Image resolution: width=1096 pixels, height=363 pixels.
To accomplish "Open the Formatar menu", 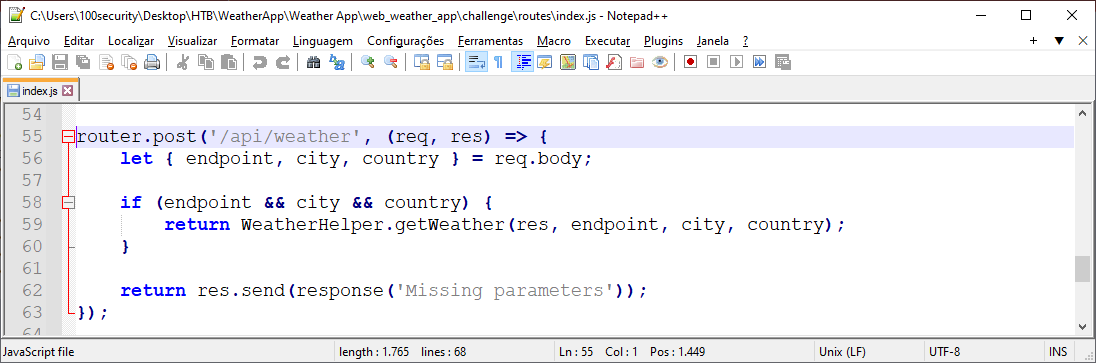I will click(254, 41).
